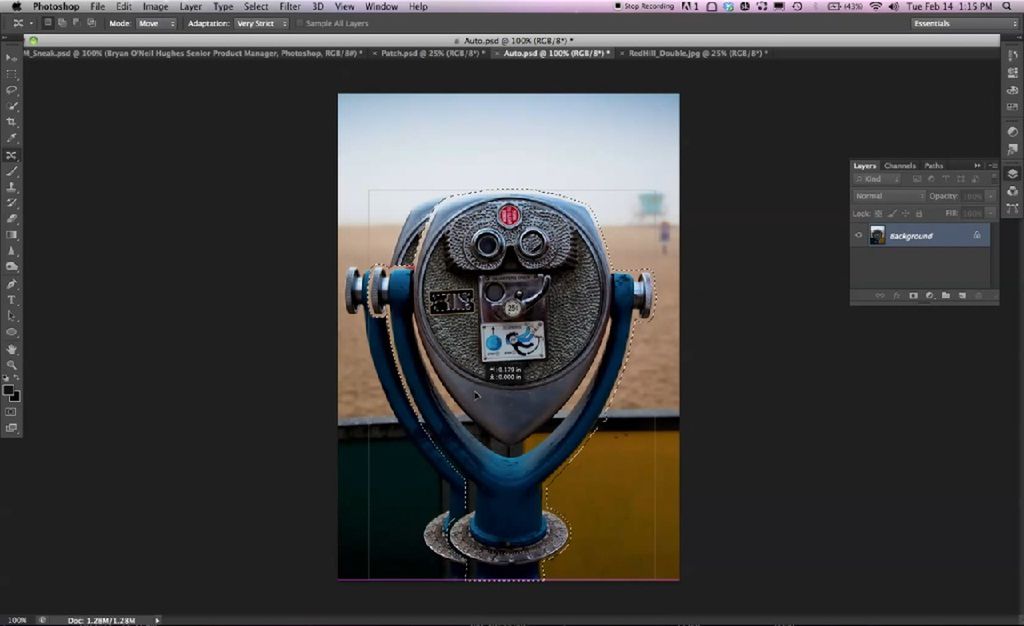1024x626 pixels.
Task: Open the Layers panel flyout menu
Action: 993,166
